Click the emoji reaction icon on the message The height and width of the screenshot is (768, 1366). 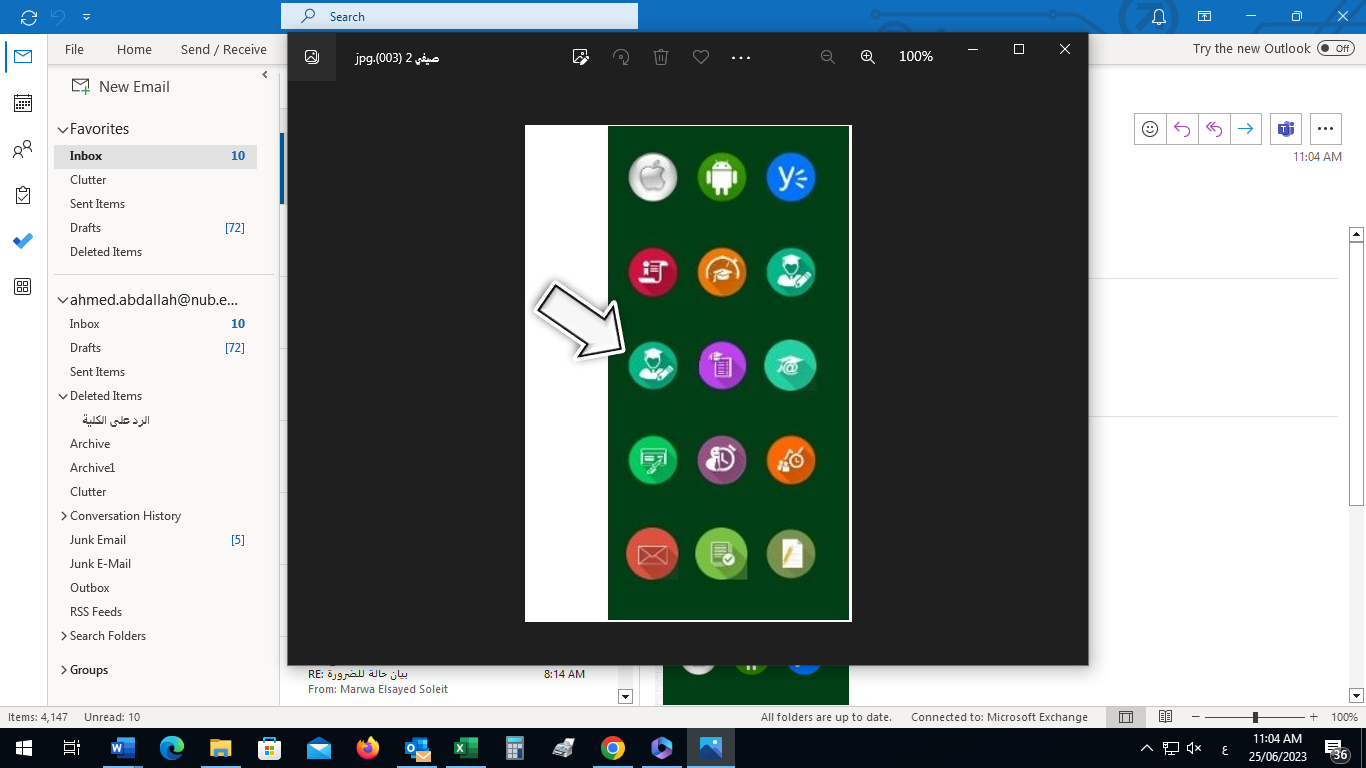pyautogui.click(x=1151, y=129)
